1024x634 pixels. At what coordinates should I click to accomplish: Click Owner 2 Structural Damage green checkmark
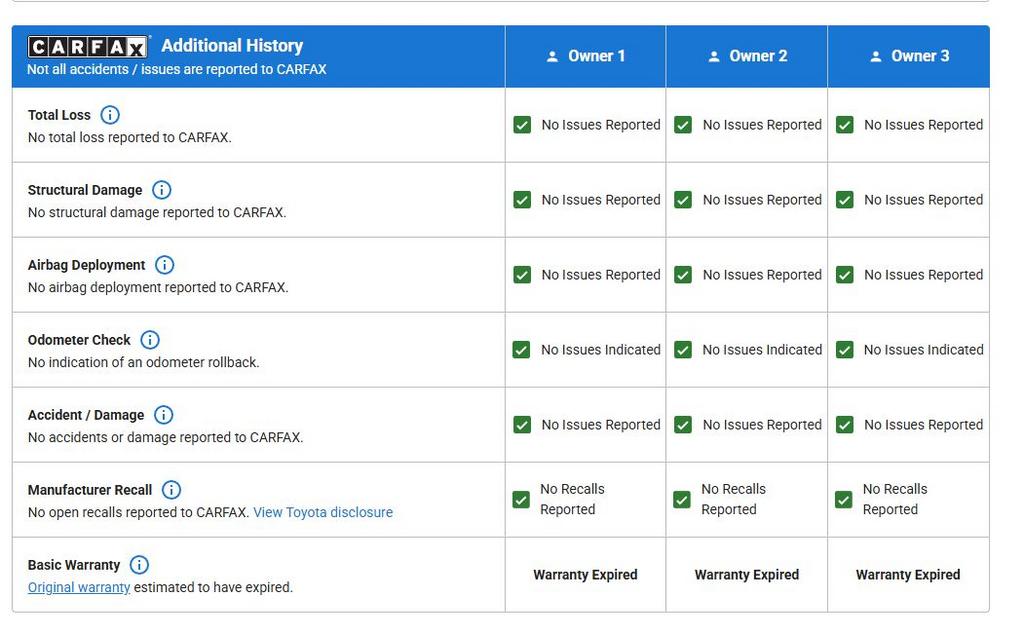tap(683, 200)
